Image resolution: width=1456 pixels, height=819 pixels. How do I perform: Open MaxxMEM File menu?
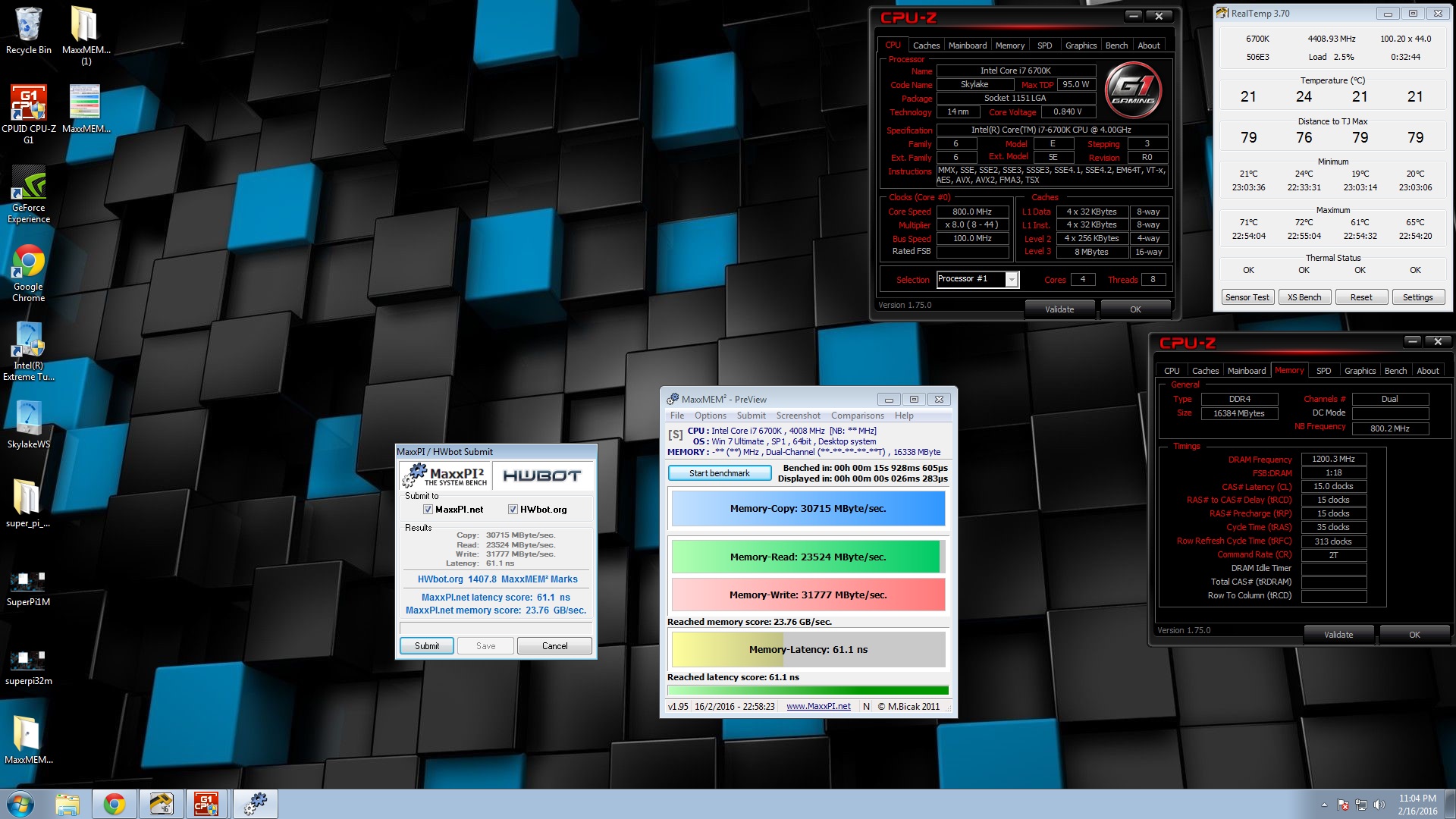[x=677, y=416]
